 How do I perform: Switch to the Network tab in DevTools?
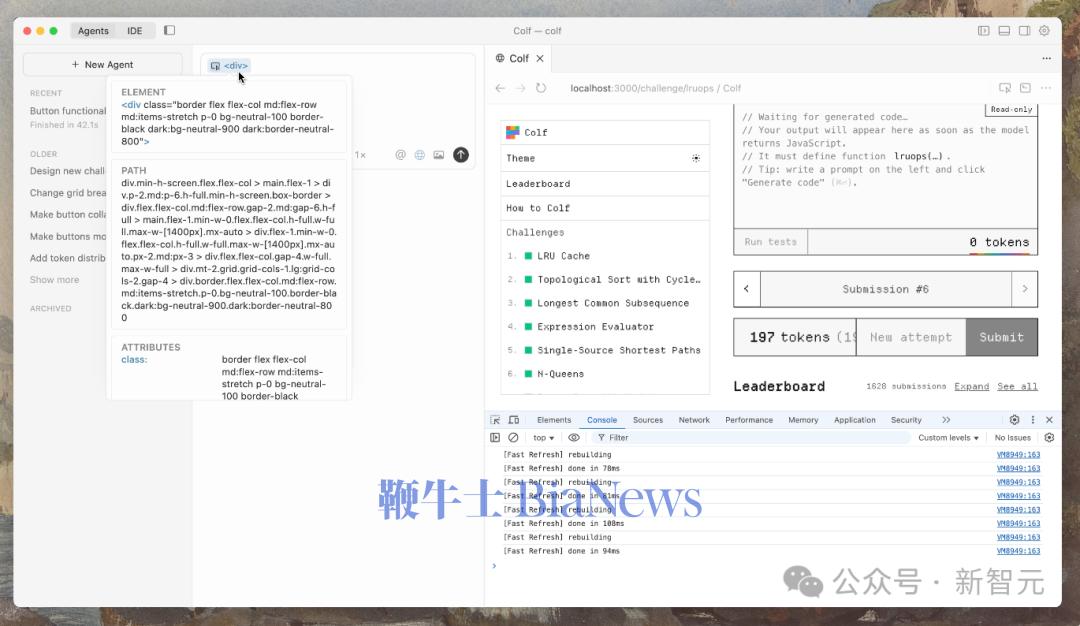click(694, 420)
